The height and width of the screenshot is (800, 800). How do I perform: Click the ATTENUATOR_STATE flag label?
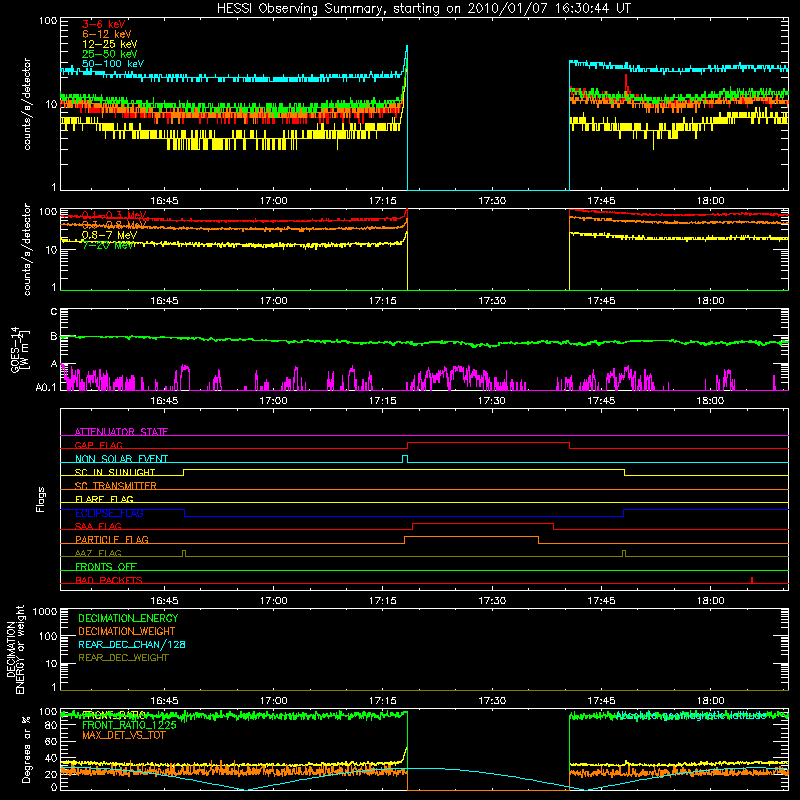point(121,432)
